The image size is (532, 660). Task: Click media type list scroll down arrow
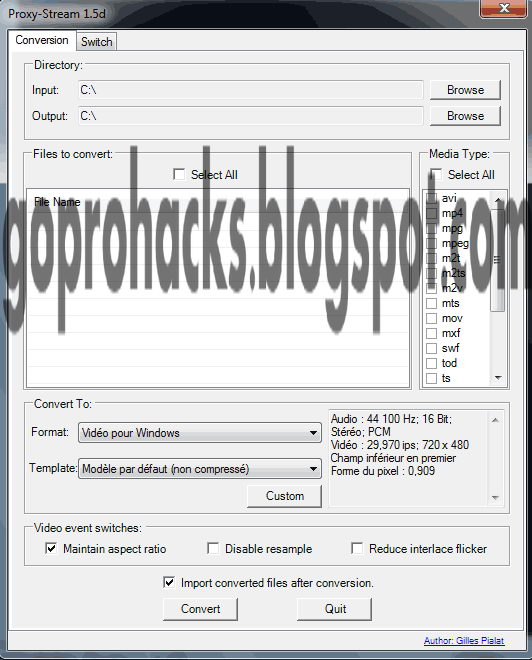pyautogui.click(x=498, y=378)
